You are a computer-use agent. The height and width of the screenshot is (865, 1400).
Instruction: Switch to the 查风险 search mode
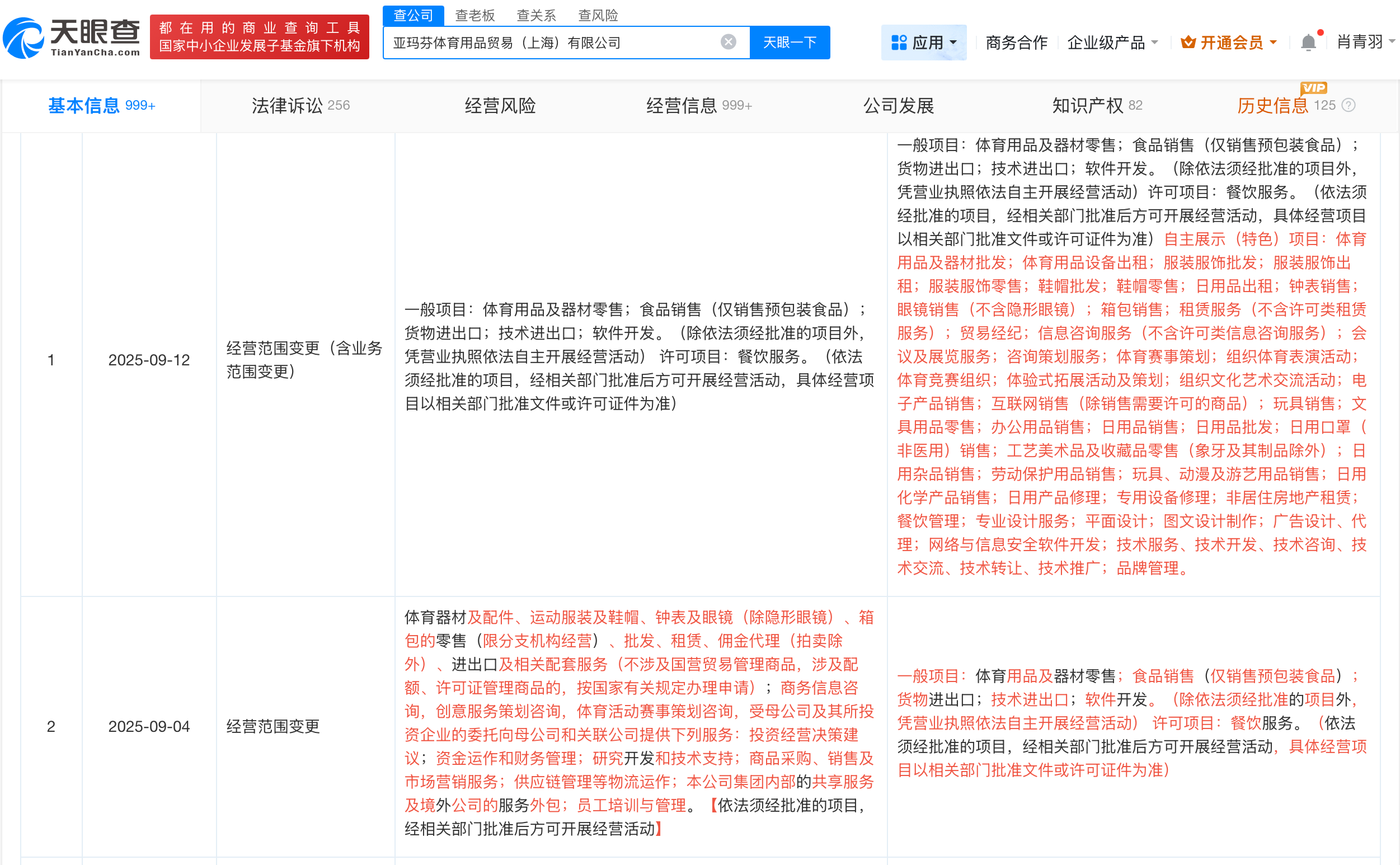pos(596,16)
